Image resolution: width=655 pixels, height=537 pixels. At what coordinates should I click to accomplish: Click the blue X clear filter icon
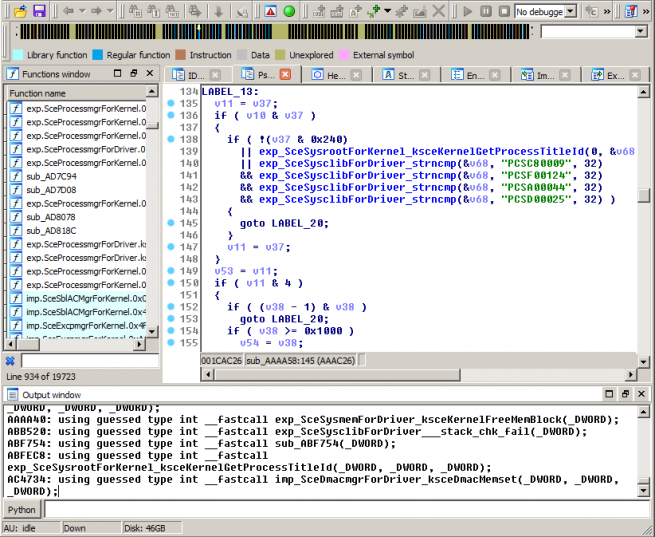point(10,361)
